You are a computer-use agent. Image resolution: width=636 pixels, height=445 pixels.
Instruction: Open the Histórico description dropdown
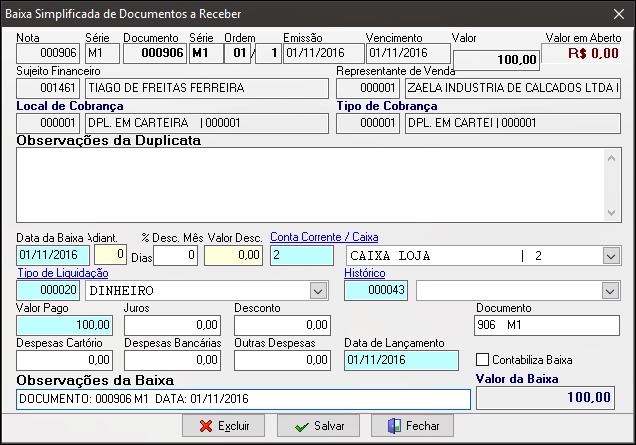(x=611, y=291)
